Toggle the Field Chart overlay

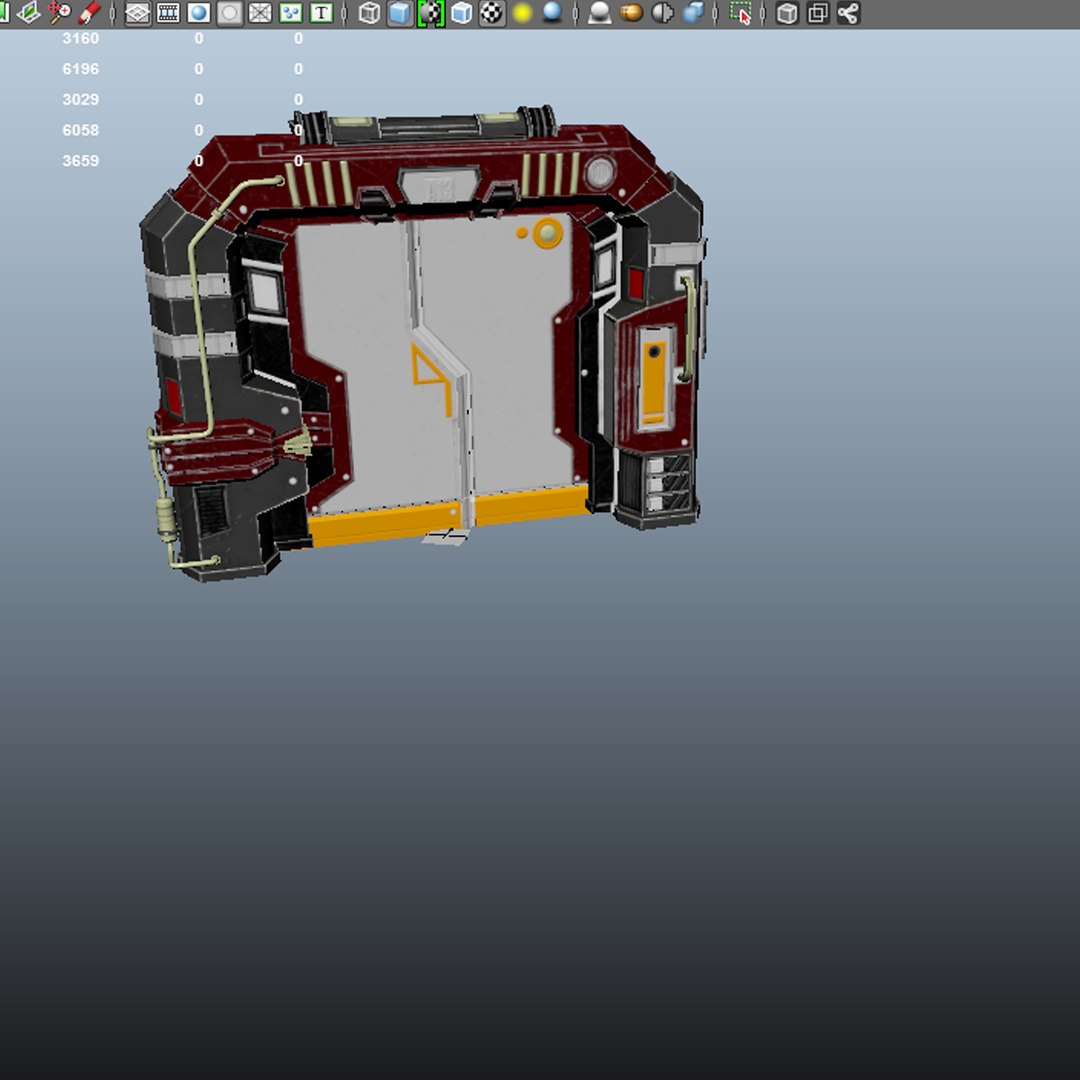tap(260, 13)
